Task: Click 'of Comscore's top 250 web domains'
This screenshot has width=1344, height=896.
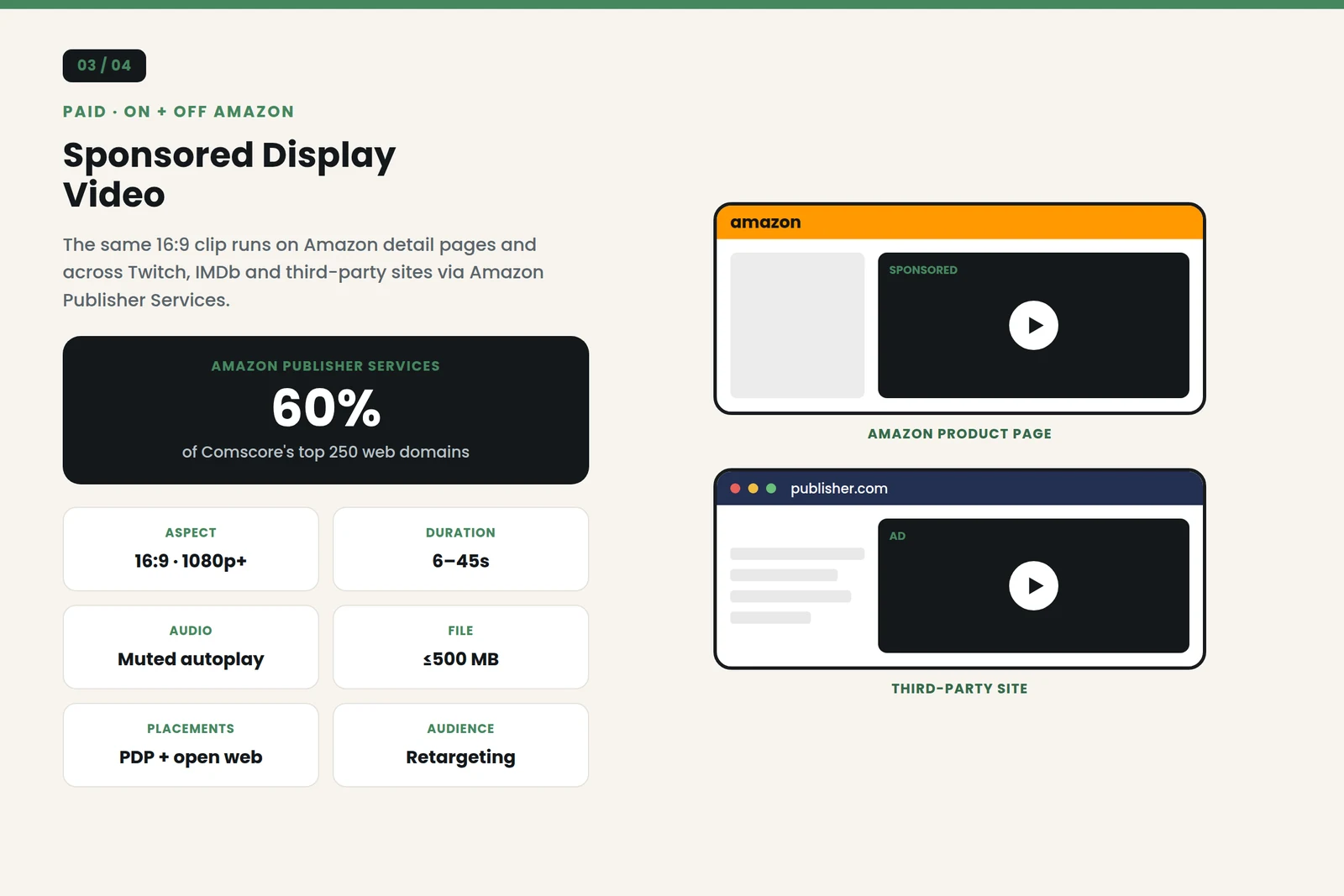Action: click(326, 452)
